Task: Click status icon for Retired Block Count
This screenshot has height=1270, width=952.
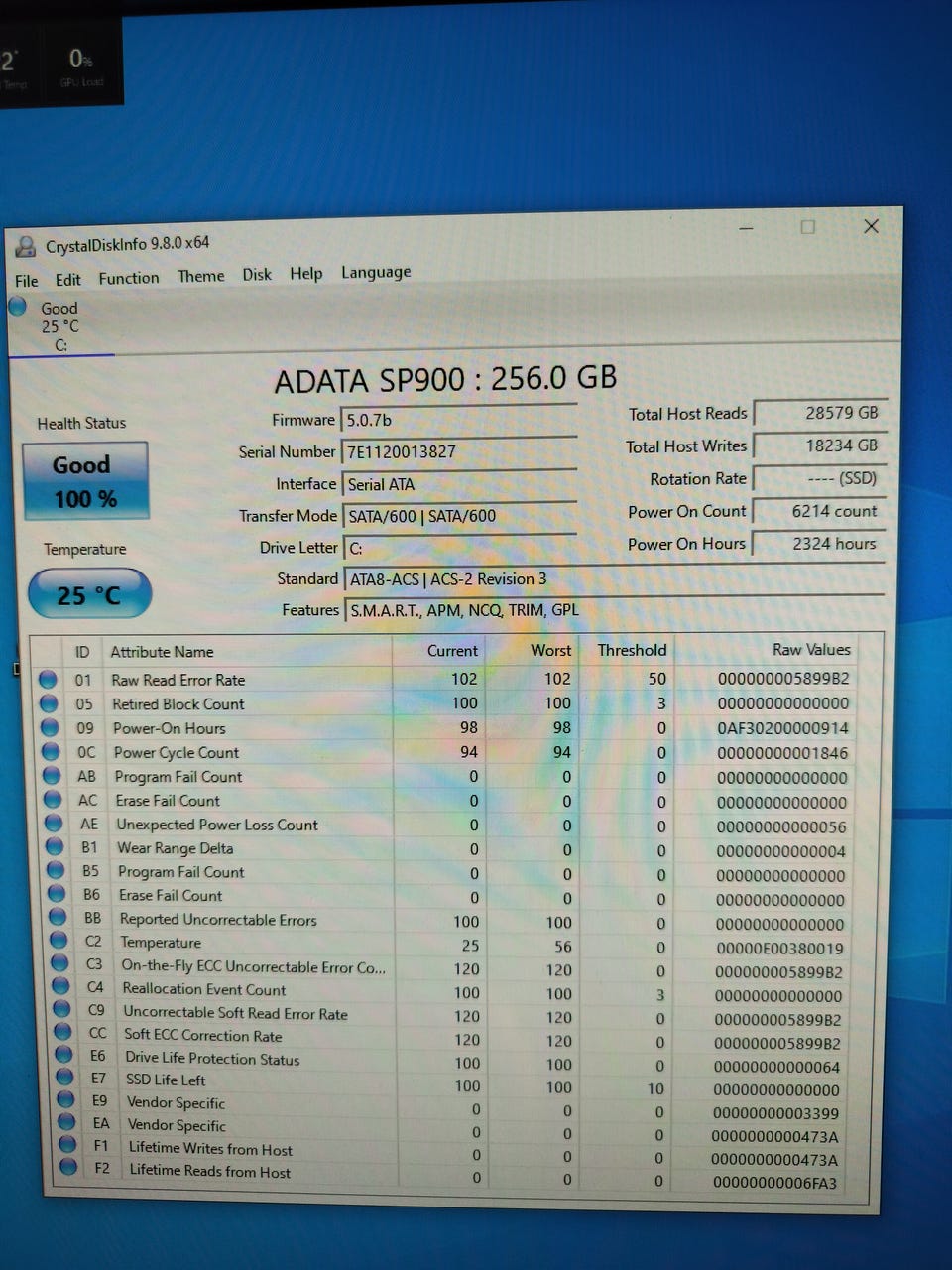Action: [48, 703]
